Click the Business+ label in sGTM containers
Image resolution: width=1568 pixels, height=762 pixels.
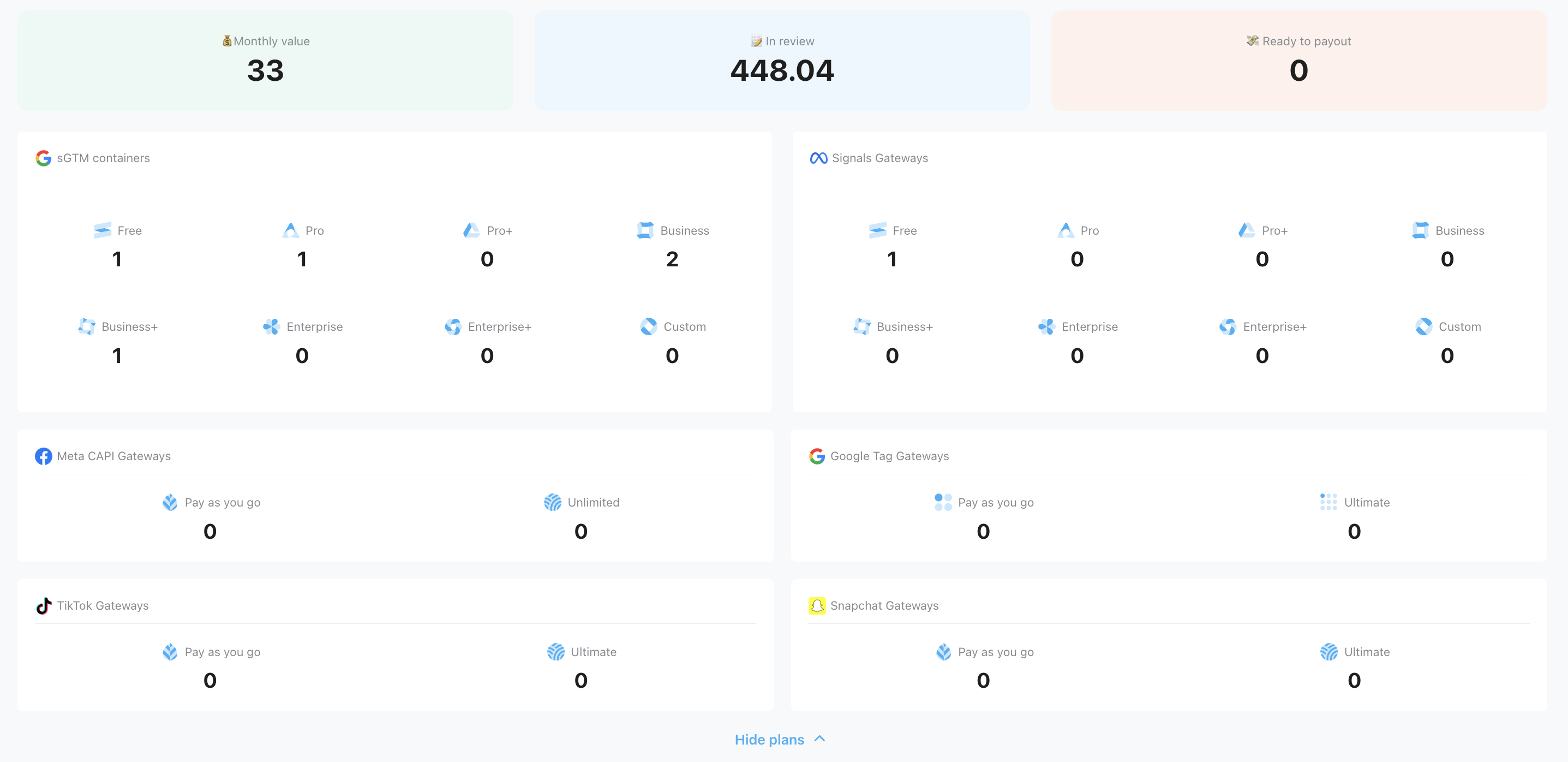click(x=130, y=327)
